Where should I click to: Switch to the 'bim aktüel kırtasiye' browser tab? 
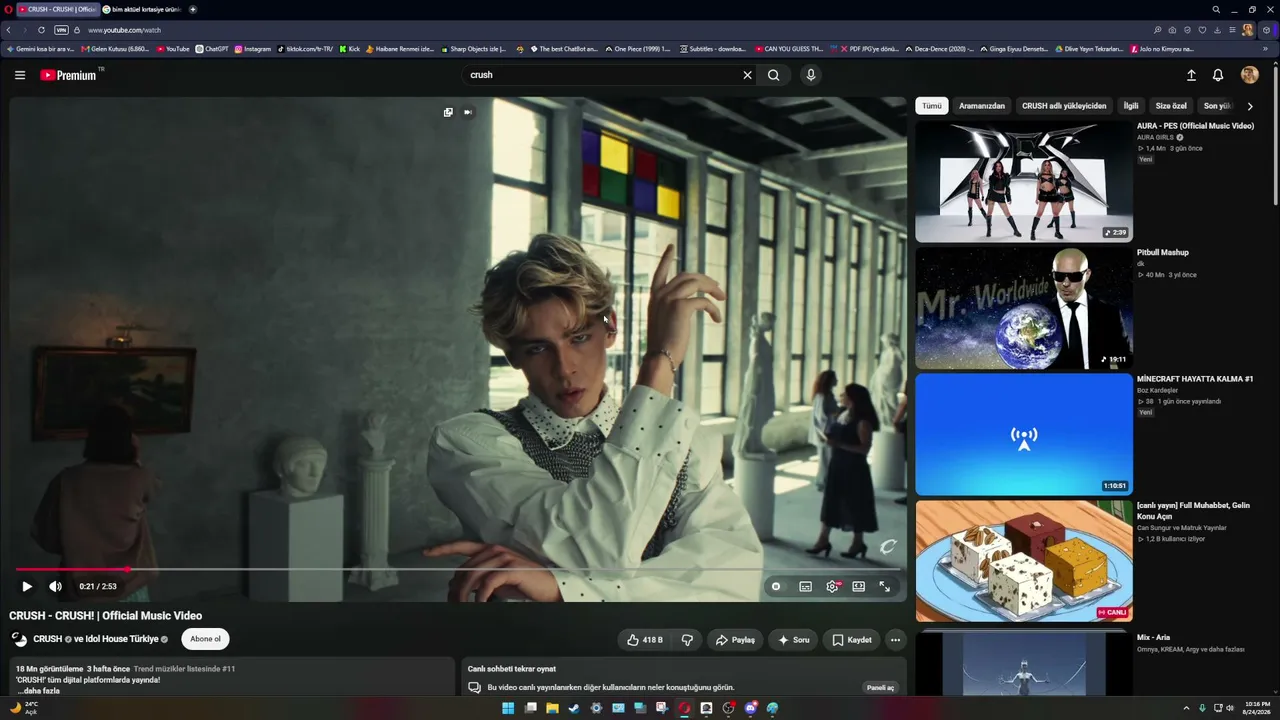141,9
